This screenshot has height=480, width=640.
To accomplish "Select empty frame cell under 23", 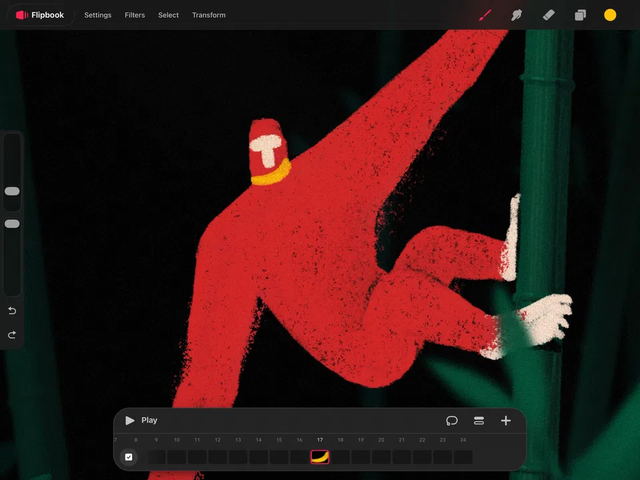I will (443, 457).
